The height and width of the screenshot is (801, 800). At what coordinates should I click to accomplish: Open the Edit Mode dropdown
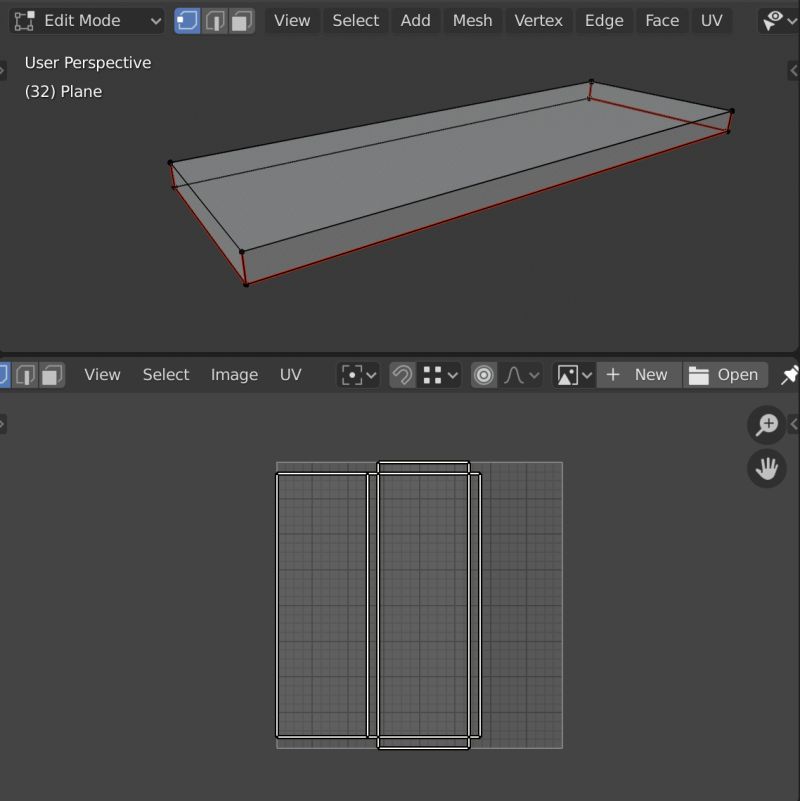85,20
